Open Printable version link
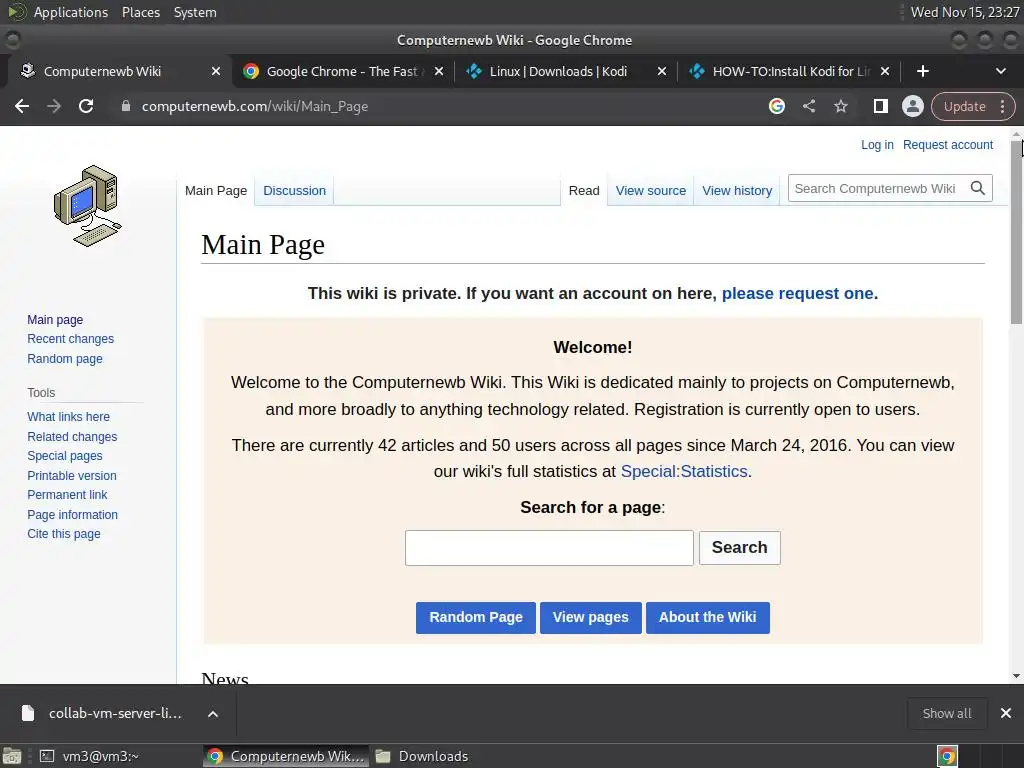1024x768 pixels. [72, 475]
